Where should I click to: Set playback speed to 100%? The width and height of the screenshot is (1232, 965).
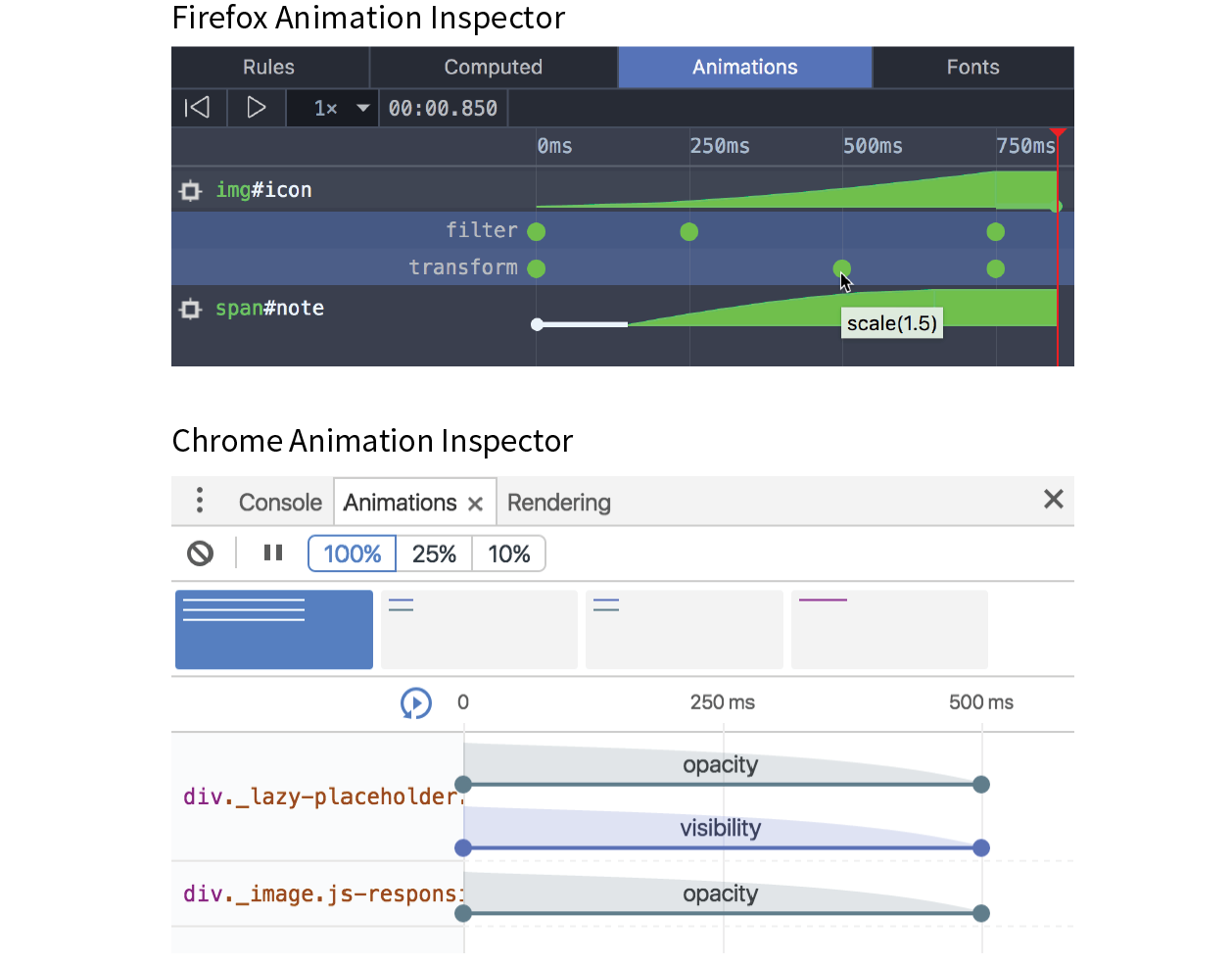353,554
